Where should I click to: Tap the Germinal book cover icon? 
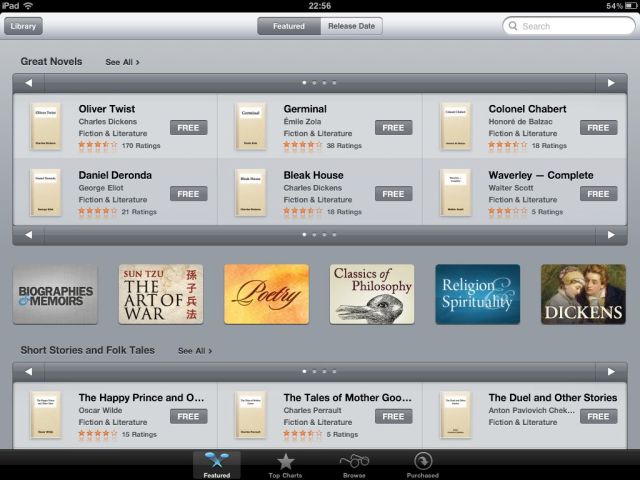click(250, 127)
